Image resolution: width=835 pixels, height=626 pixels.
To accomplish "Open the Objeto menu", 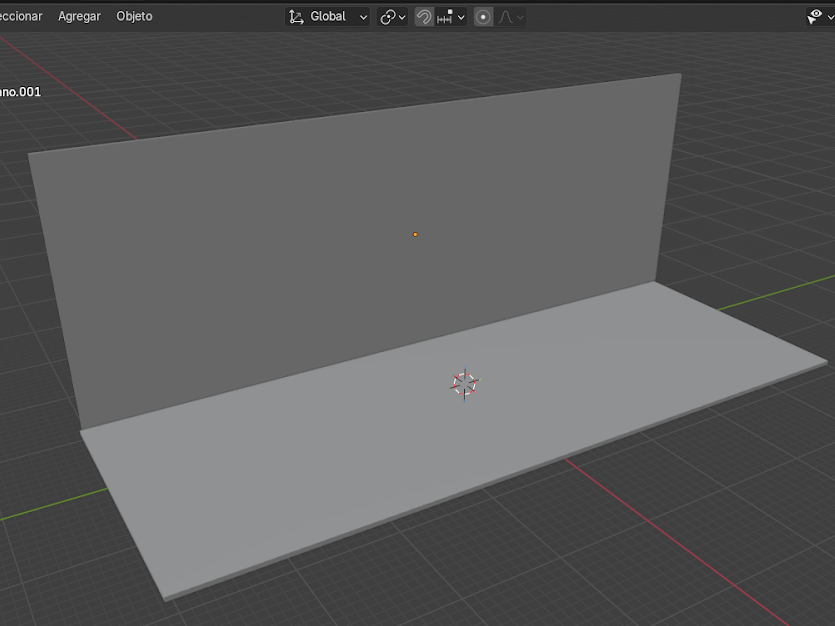I will pyautogui.click(x=134, y=17).
